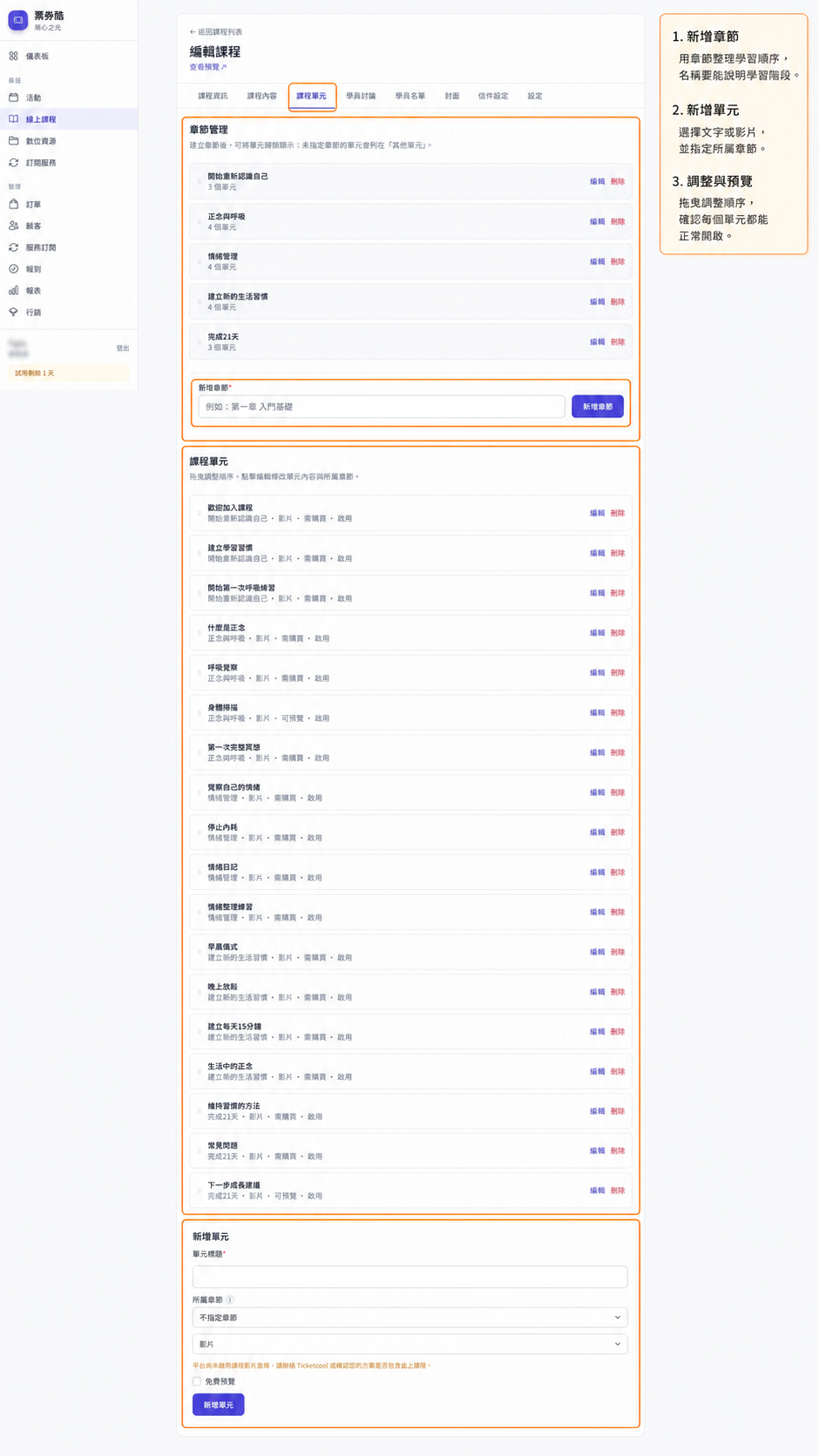Click drag handle of unit 歡迎加入課程

click(x=200, y=513)
